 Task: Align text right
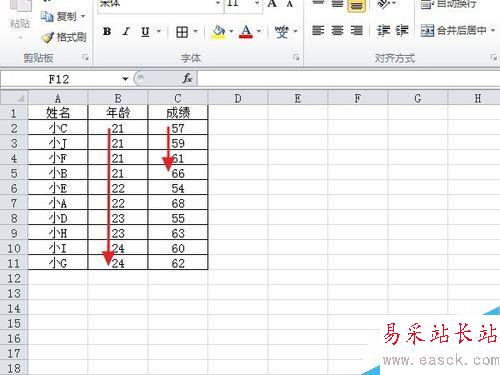tap(357, 31)
